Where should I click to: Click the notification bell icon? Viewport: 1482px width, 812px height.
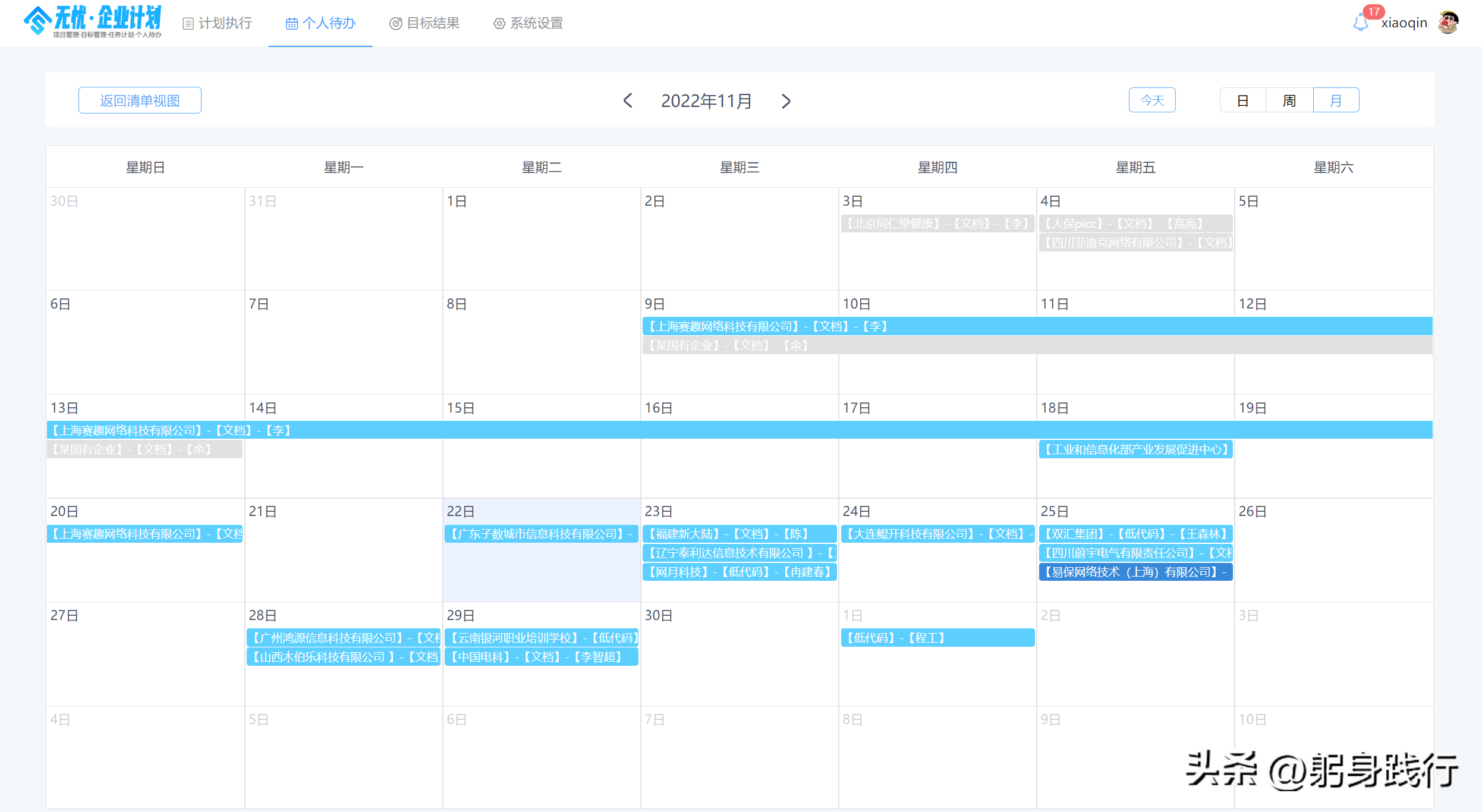pos(1361,23)
